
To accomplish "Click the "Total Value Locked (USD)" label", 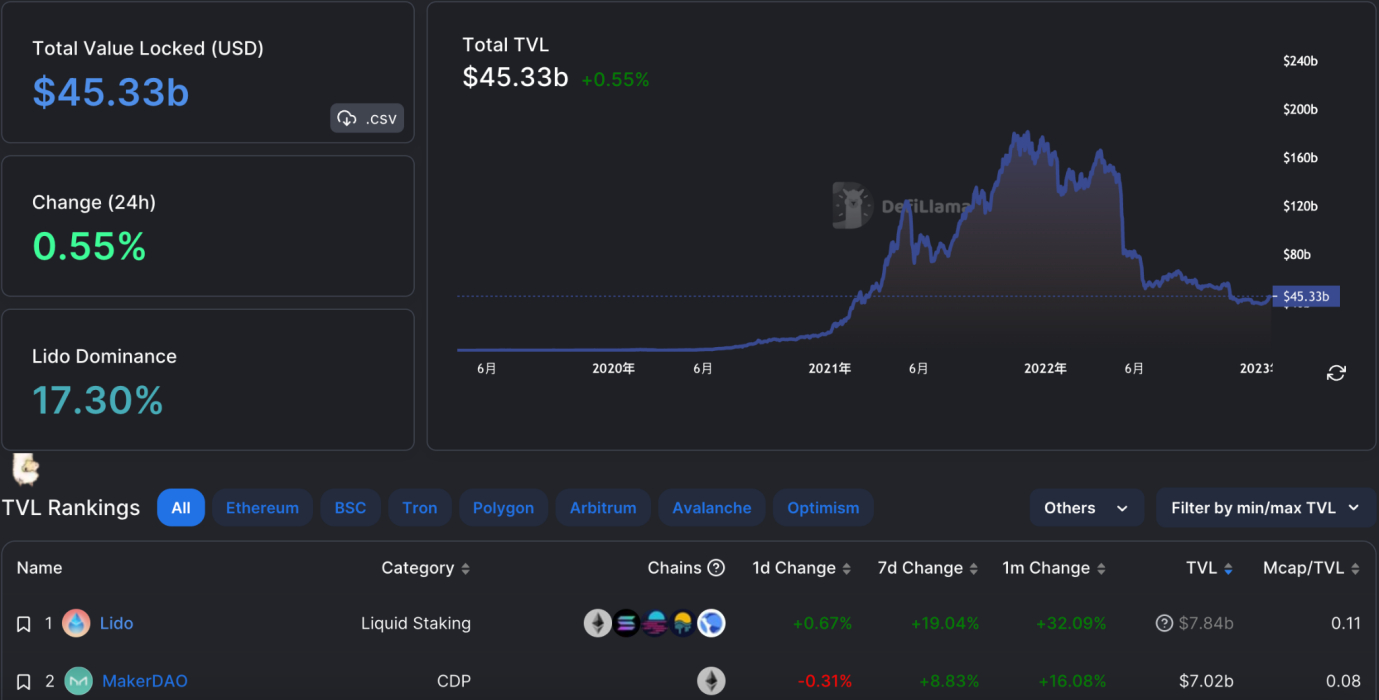I will (x=148, y=48).
